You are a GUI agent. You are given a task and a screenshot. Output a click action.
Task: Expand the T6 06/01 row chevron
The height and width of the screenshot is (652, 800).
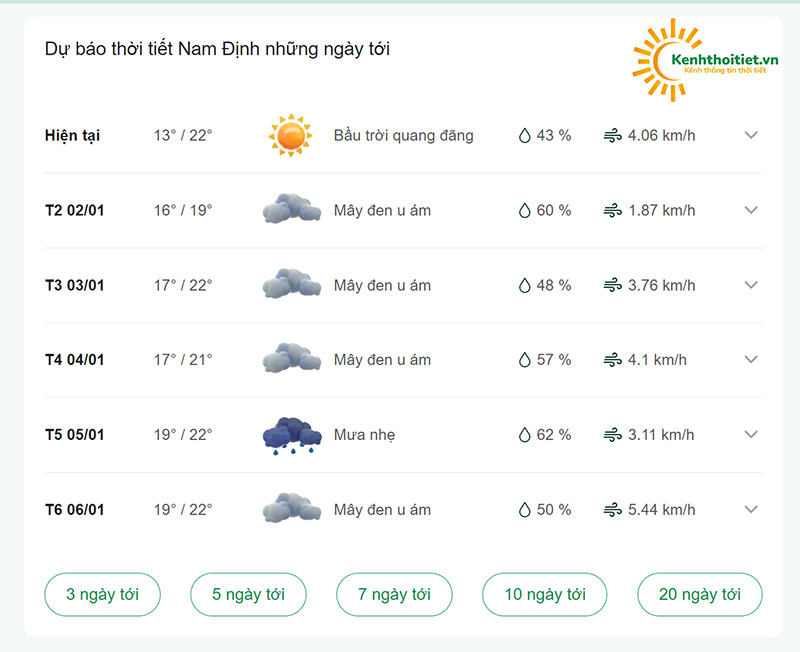point(751,509)
